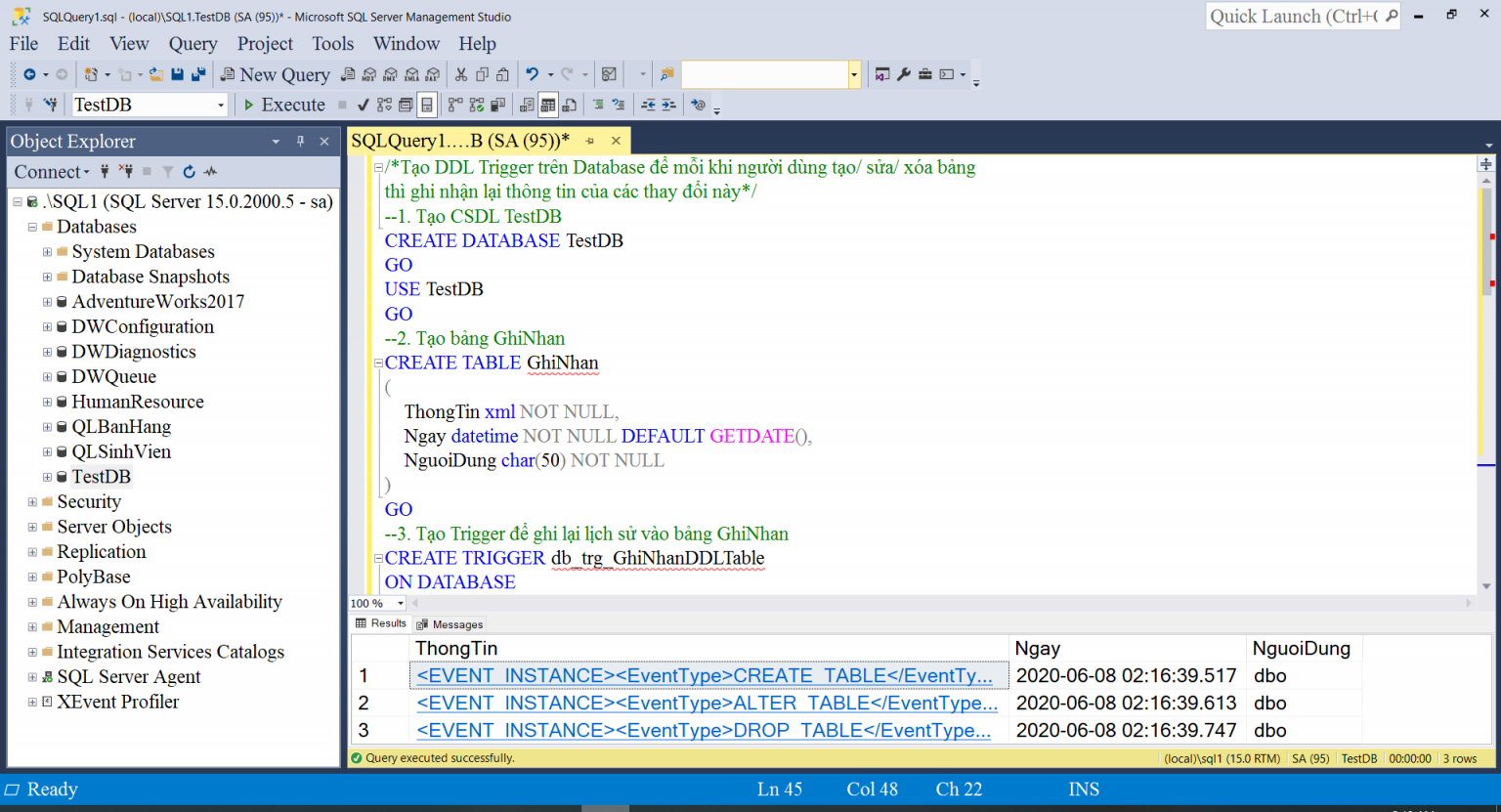
Task: Open the CREATE_TABLE event XML link
Action: [x=704, y=676]
